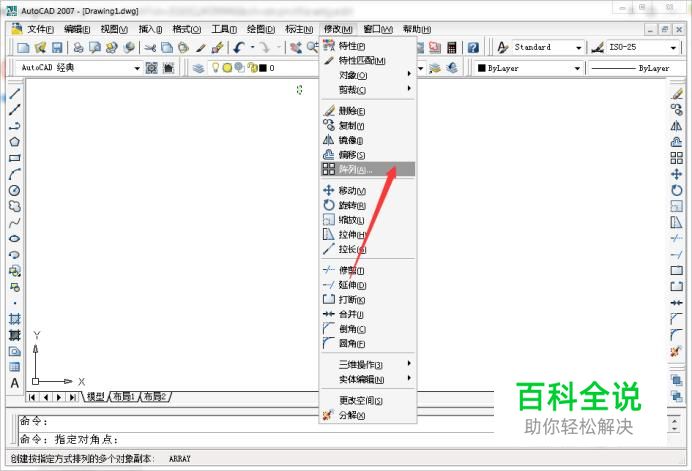
Task: Click the Undo arrow icon
Action: 240,47
